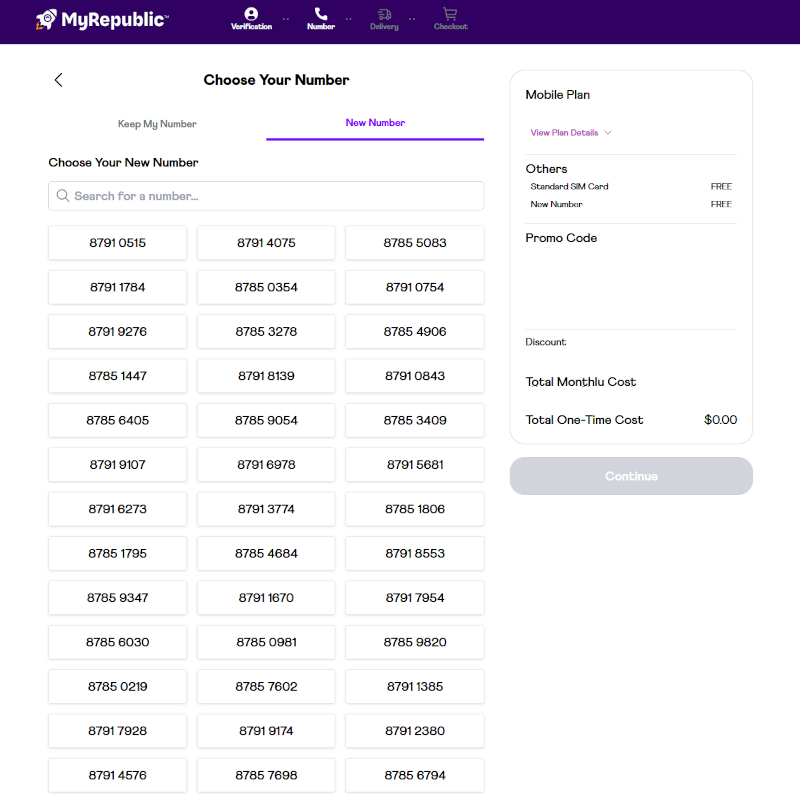800x798 pixels.
Task: Pick number 8785 4906
Action: (x=415, y=332)
